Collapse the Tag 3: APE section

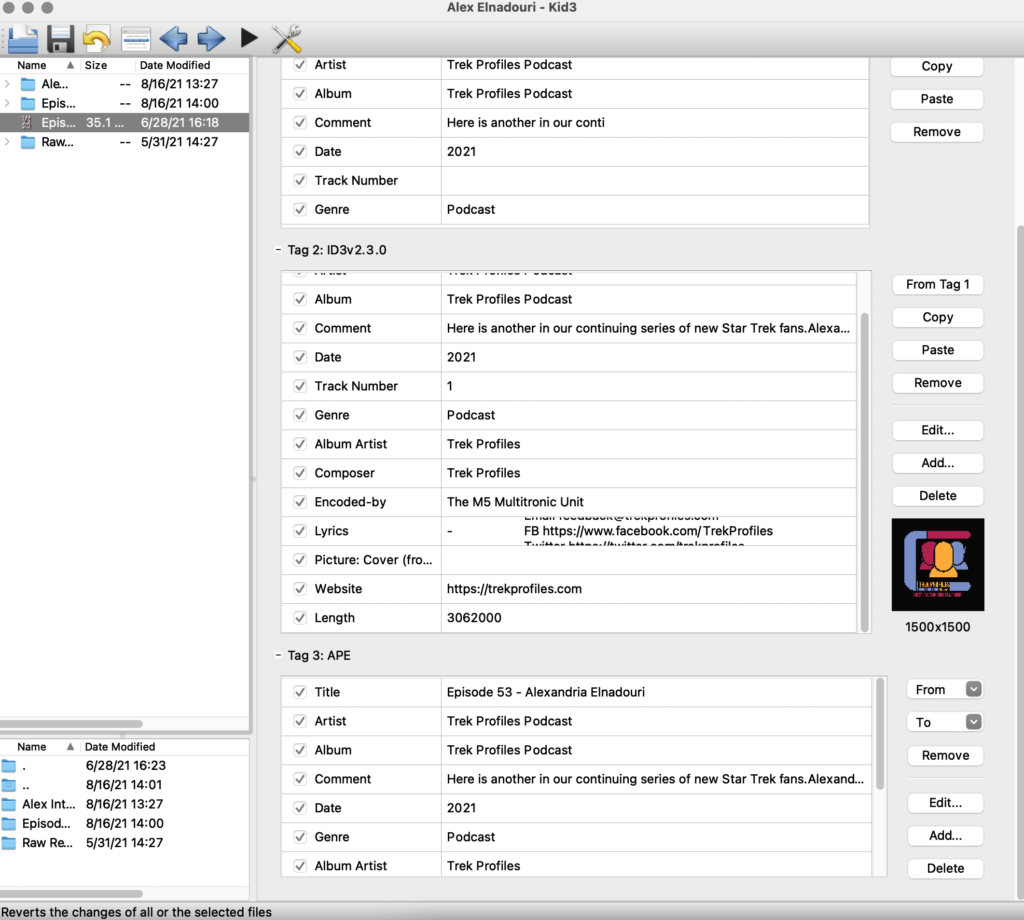pos(278,656)
